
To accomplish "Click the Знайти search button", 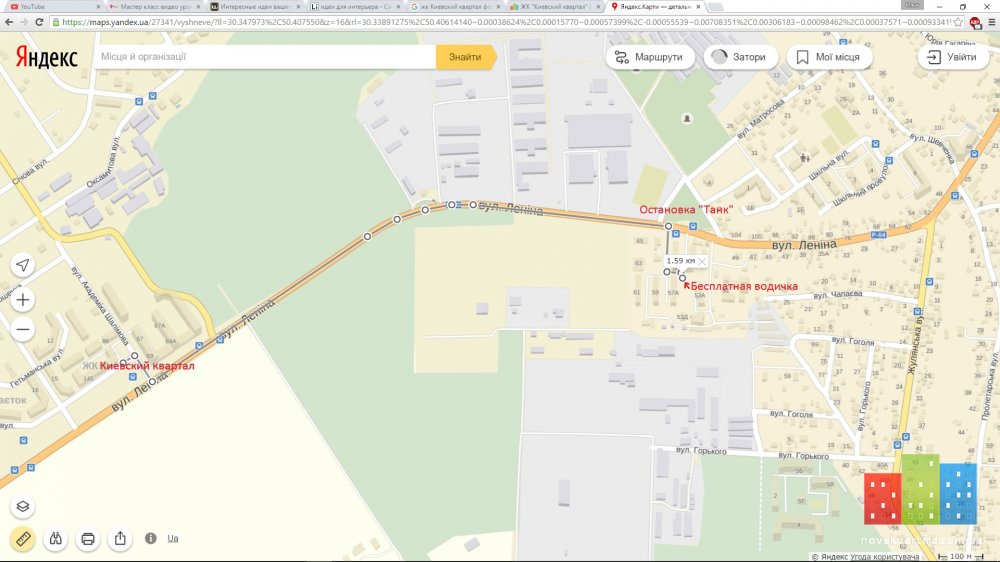I will coord(466,57).
